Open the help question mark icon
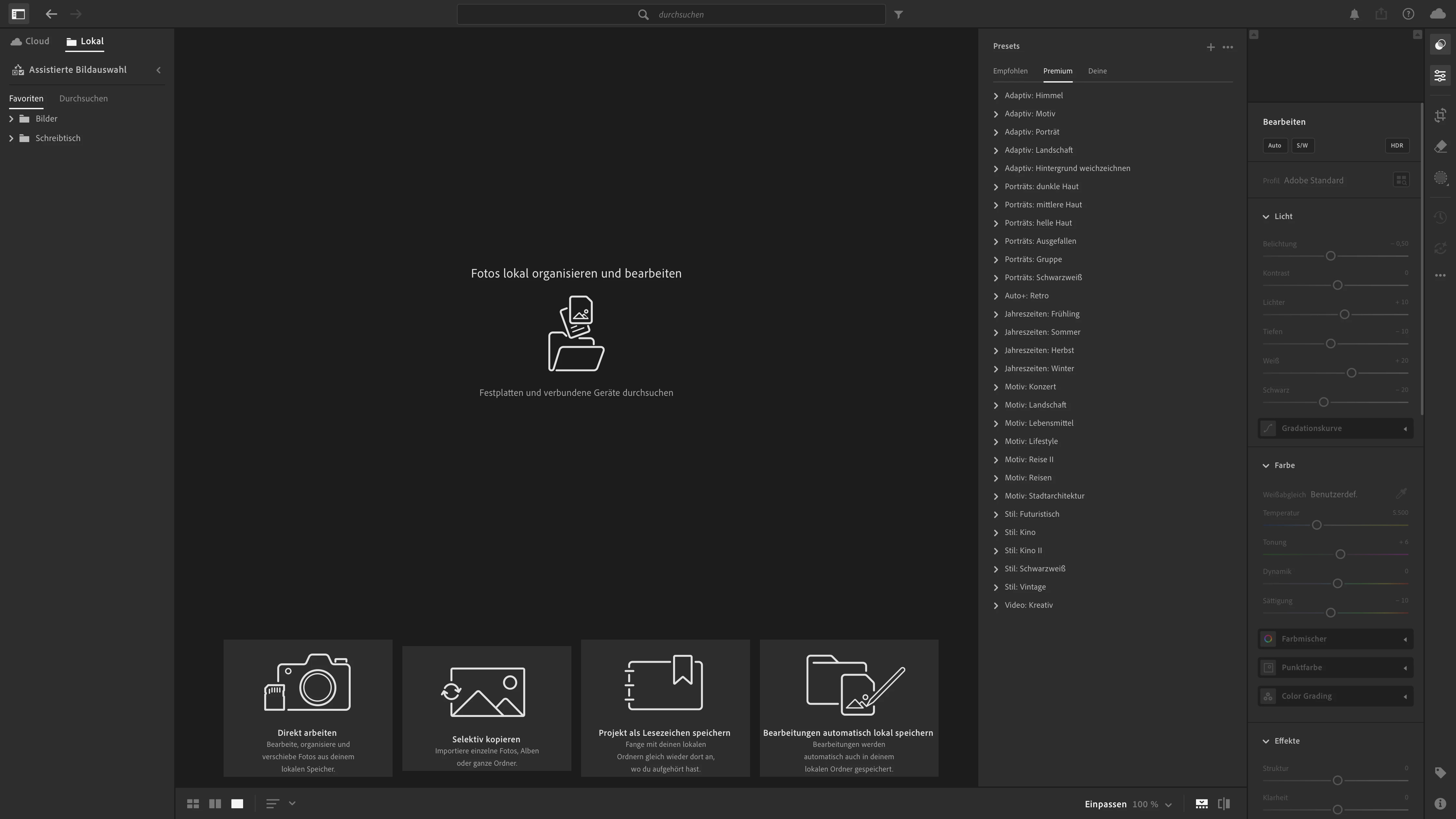1456x819 pixels. [x=1408, y=14]
